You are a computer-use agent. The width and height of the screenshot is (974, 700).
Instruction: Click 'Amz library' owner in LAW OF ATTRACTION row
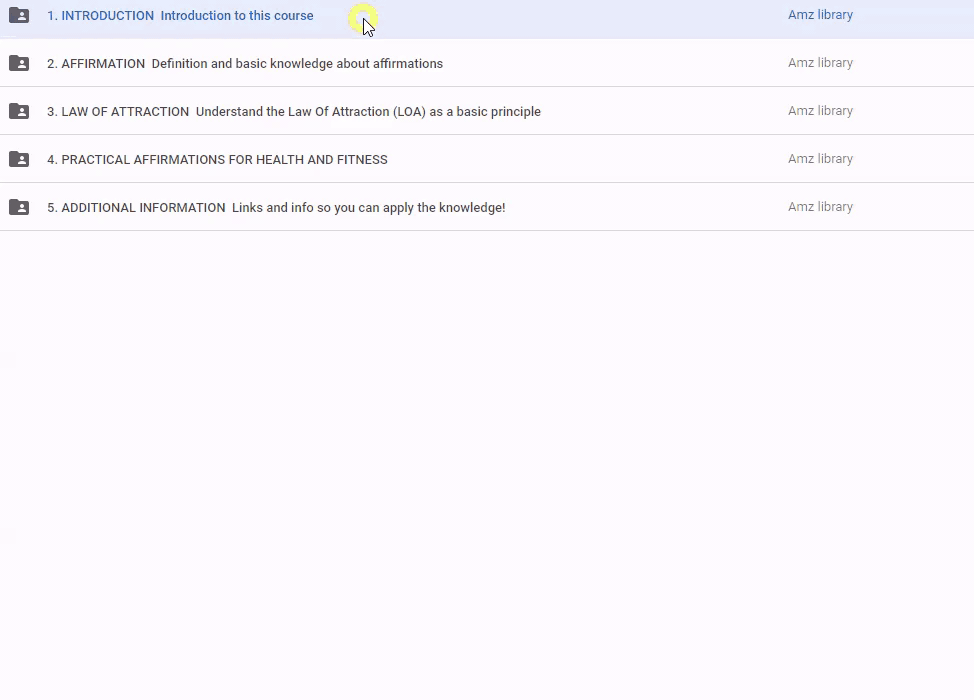coord(820,111)
